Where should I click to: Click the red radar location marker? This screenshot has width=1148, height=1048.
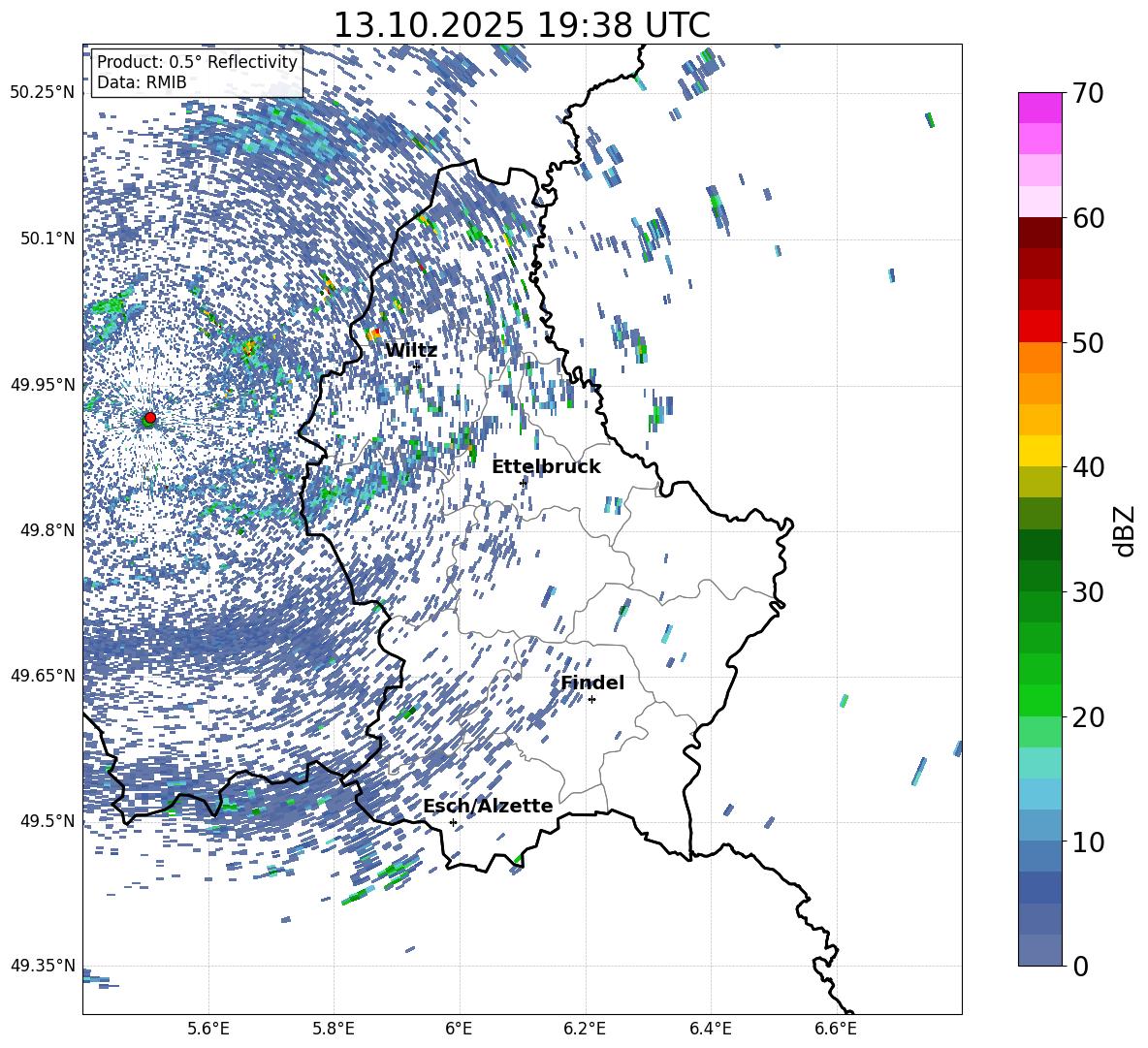point(150,418)
